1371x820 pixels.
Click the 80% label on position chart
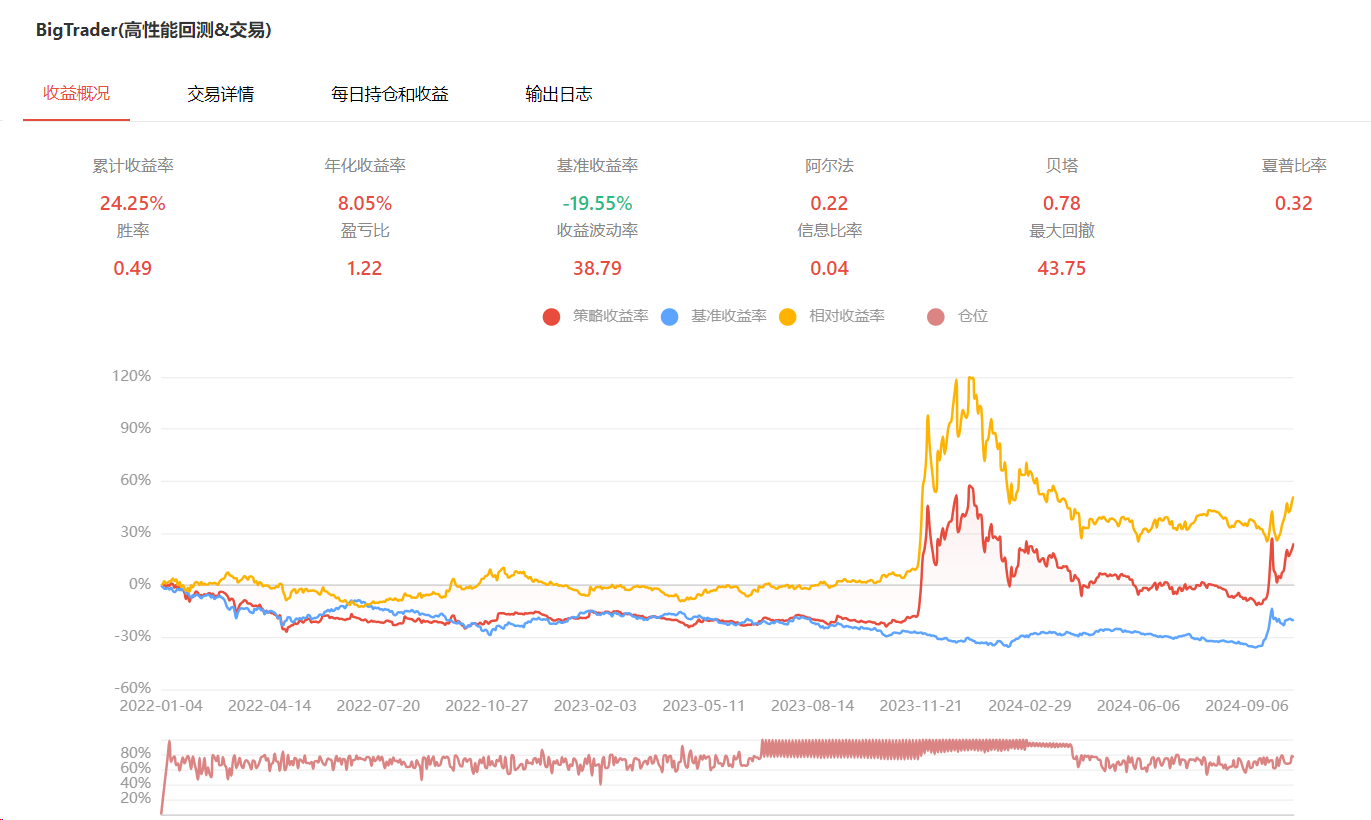[136, 753]
